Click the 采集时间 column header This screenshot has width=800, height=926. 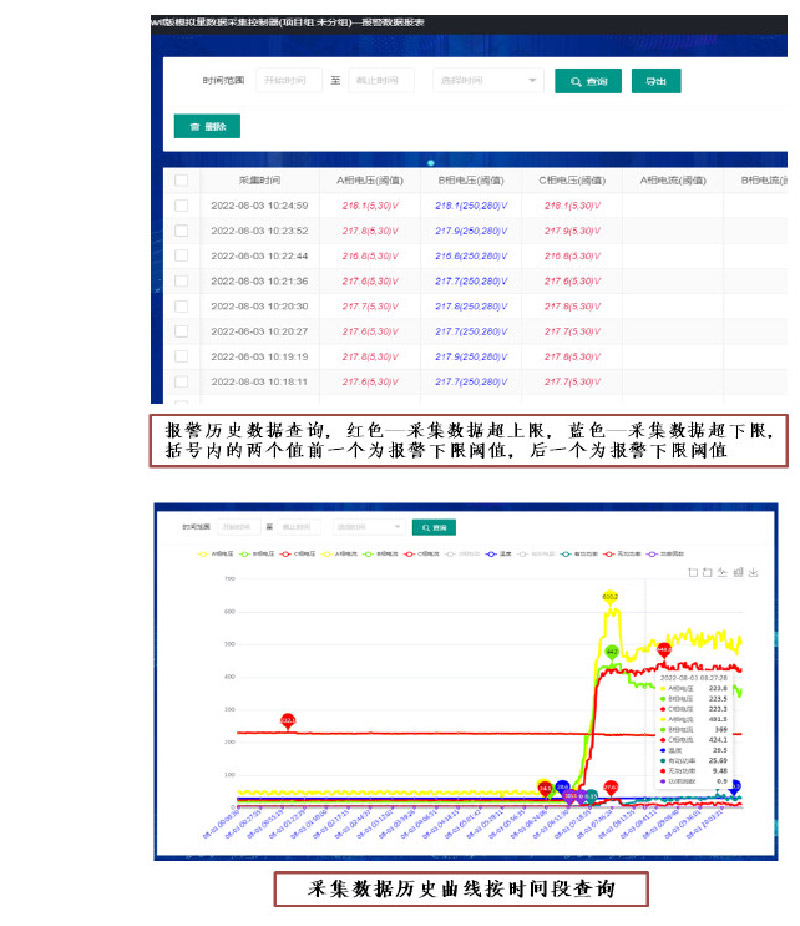click(259, 180)
